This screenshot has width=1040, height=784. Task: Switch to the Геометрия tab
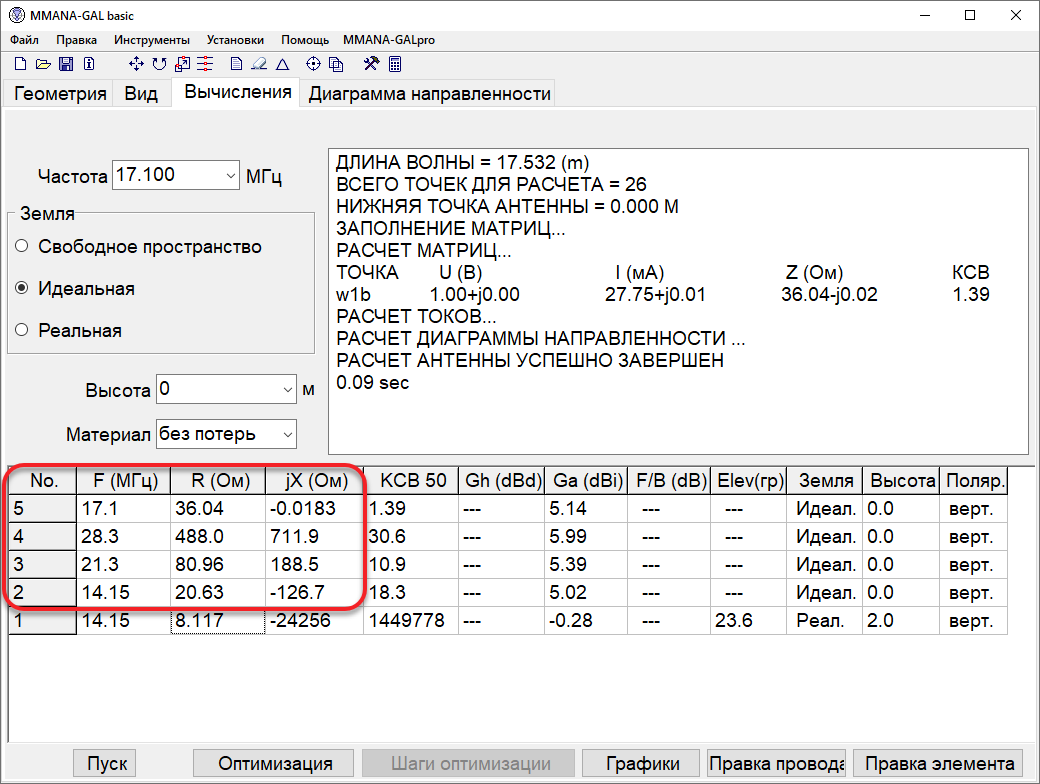pos(60,94)
